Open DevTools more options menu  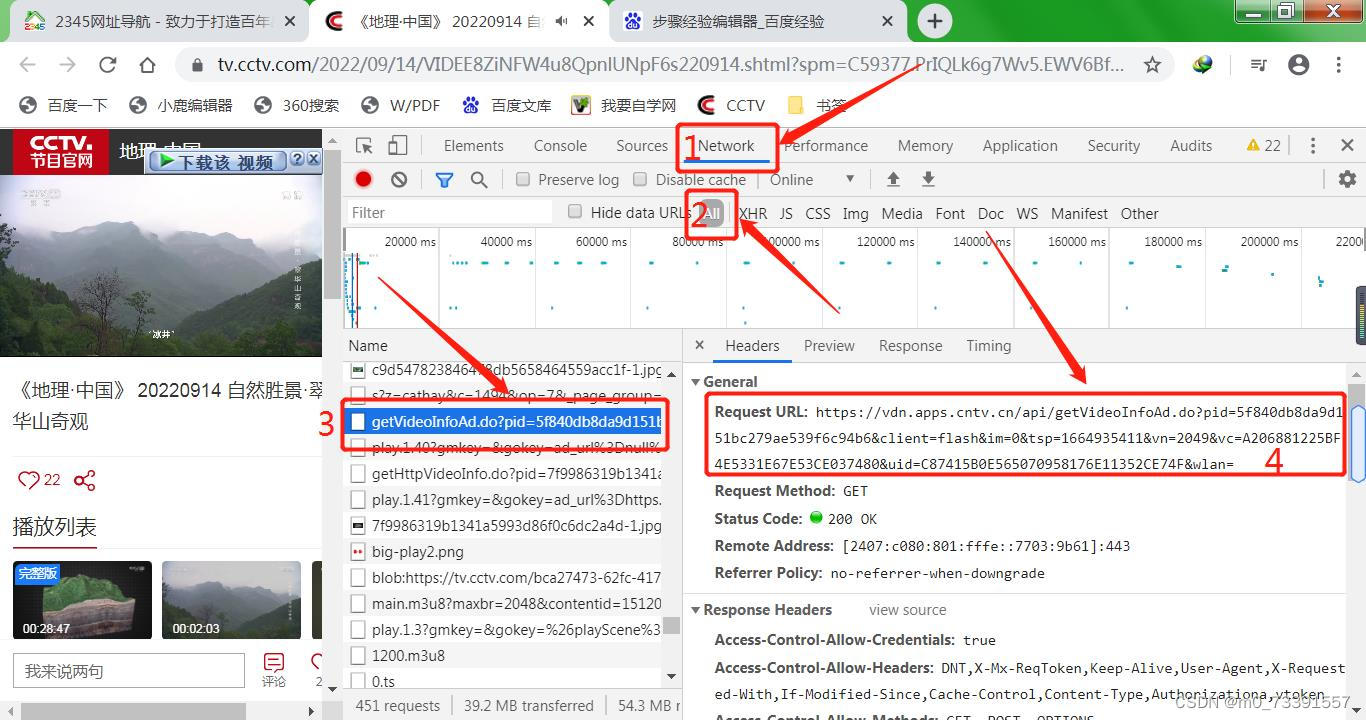pyautogui.click(x=1313, y=146)
